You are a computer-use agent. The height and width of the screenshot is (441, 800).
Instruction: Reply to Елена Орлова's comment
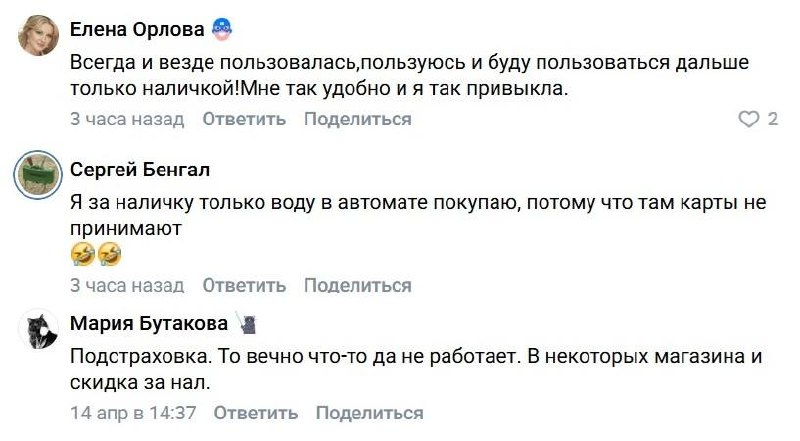[244, 119]
